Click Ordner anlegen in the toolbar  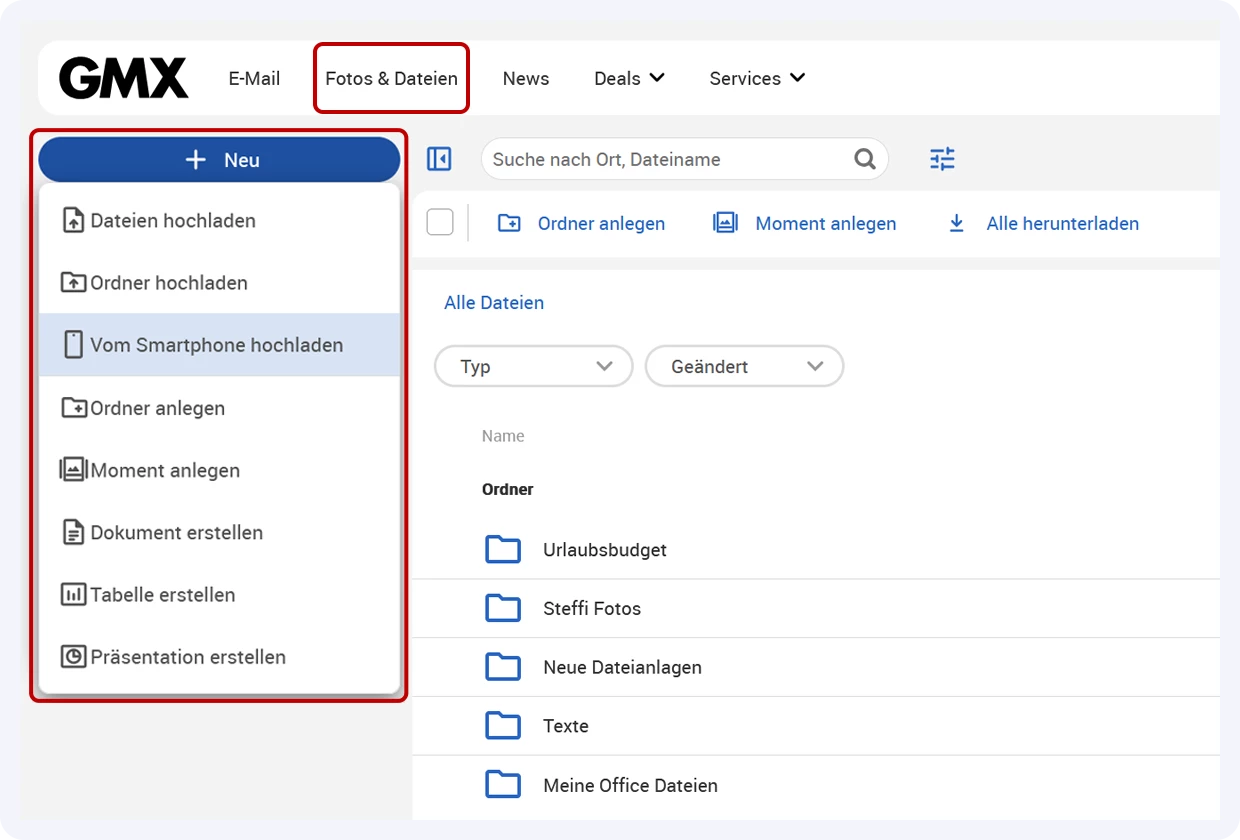581,223
